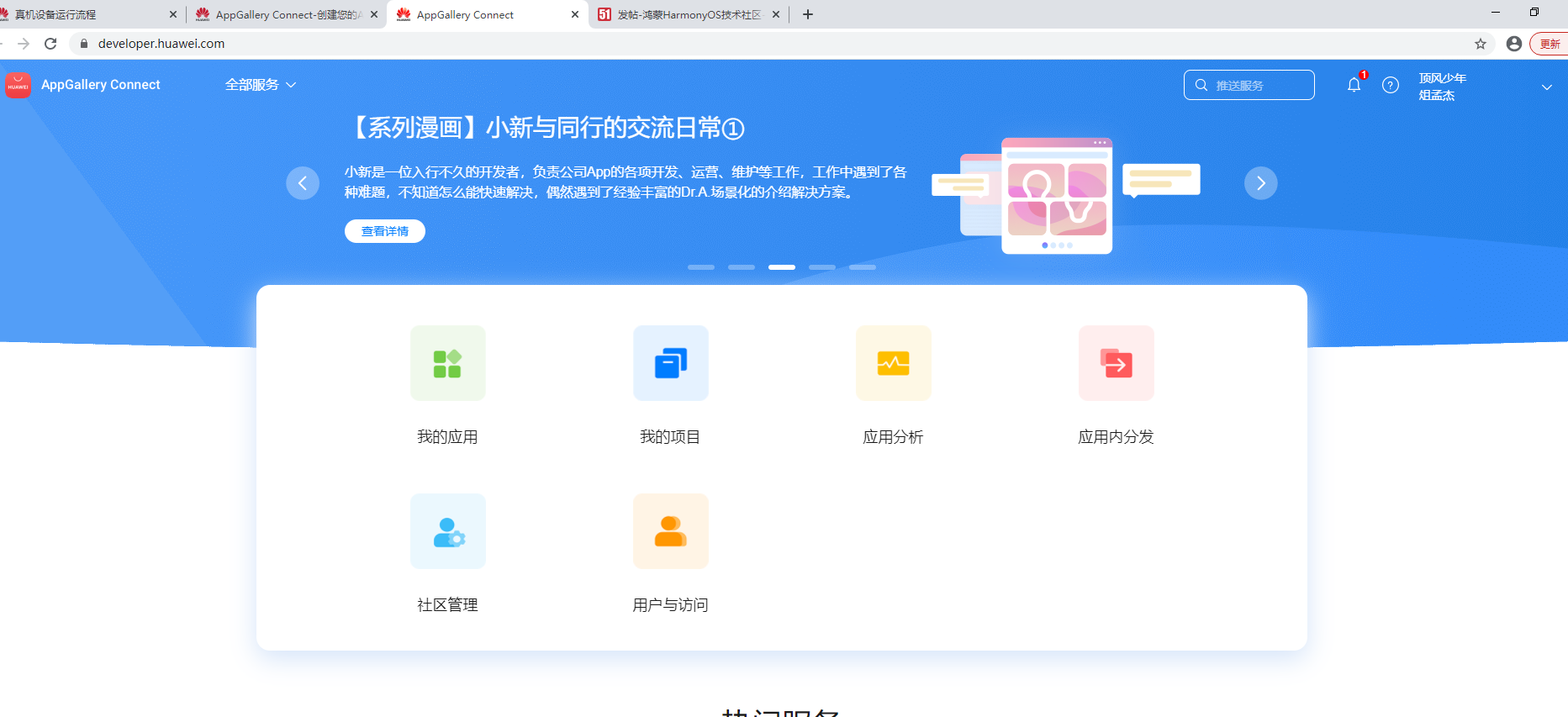
Task: Click the 社区管理 label
Action: pyautogui.click(x=447, y=605)
